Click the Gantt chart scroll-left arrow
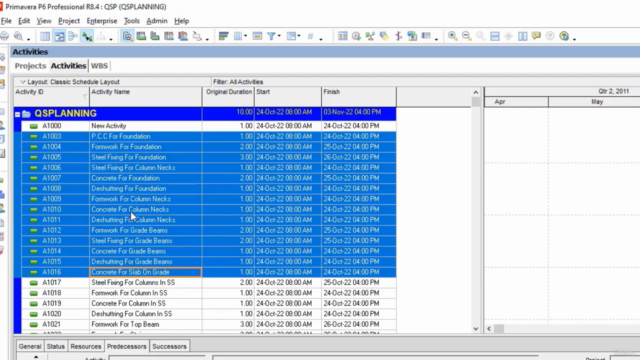The width and height of the screenshot is (640, 360). (489, 329)
